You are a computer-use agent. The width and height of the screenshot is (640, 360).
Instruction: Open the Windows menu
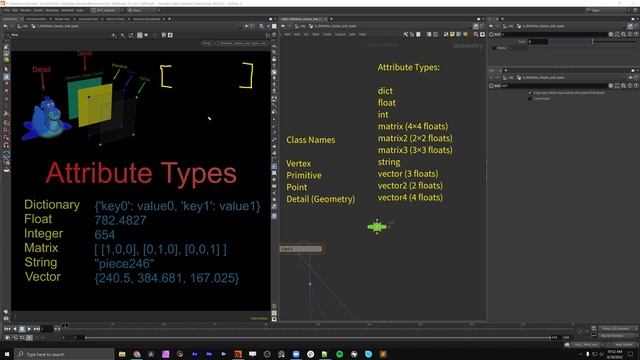(x=52, y=10)
